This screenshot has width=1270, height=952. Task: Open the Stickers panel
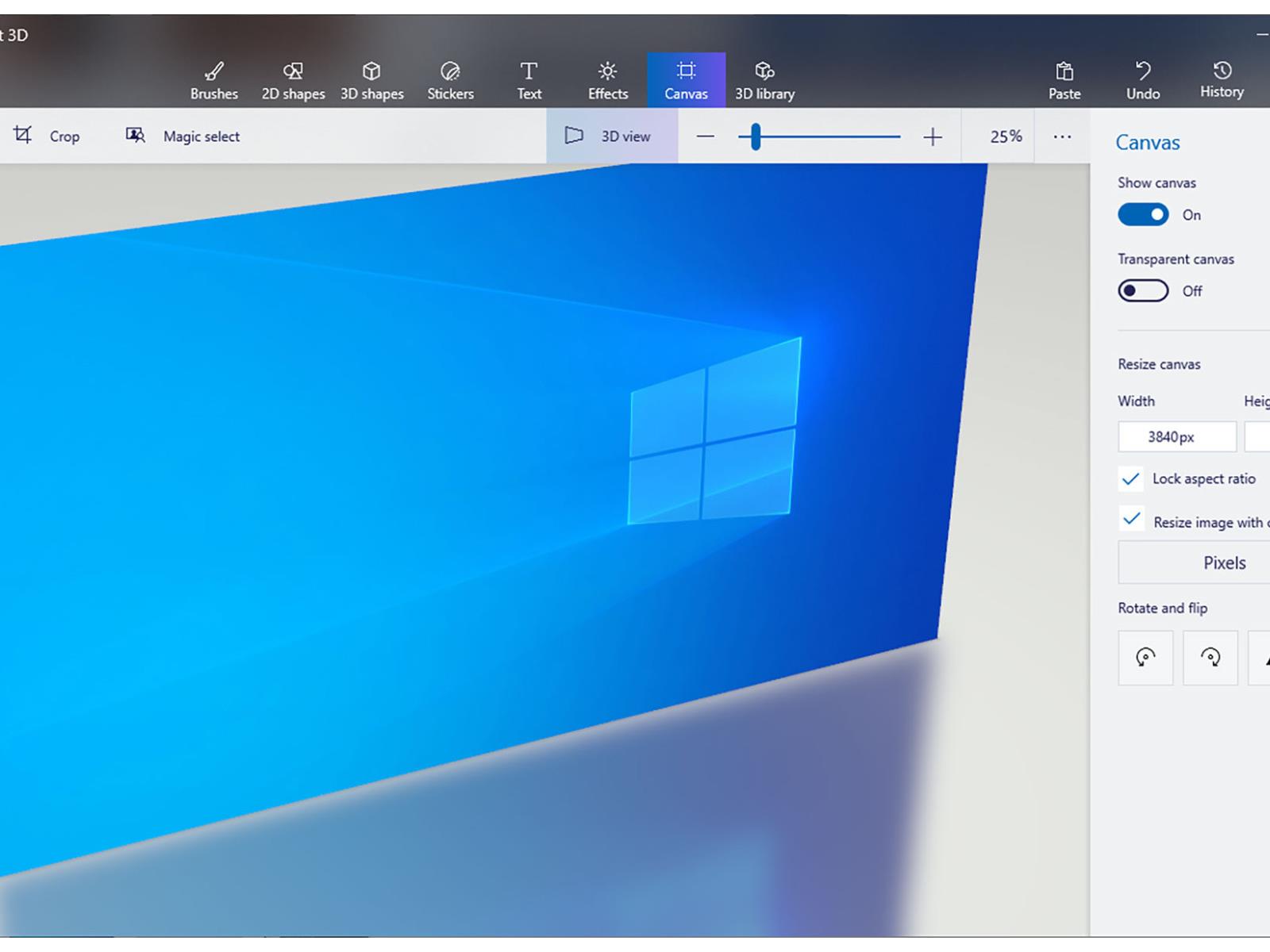tap(450, 80)
